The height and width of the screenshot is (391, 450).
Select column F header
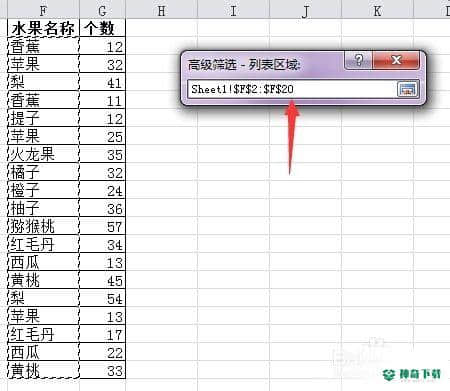tap(43, 10)
